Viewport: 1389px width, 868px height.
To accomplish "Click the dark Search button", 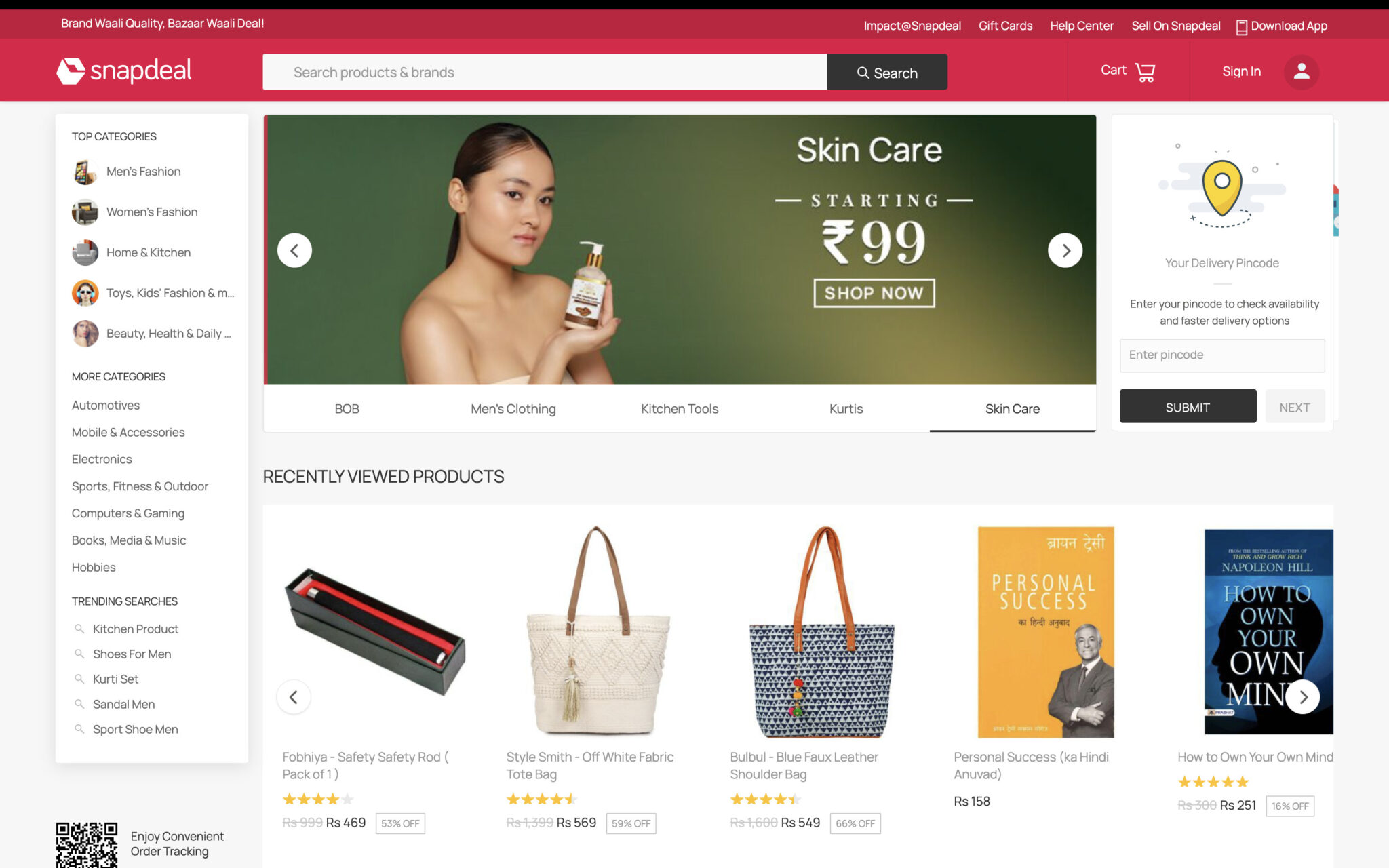I will [887, 72].
